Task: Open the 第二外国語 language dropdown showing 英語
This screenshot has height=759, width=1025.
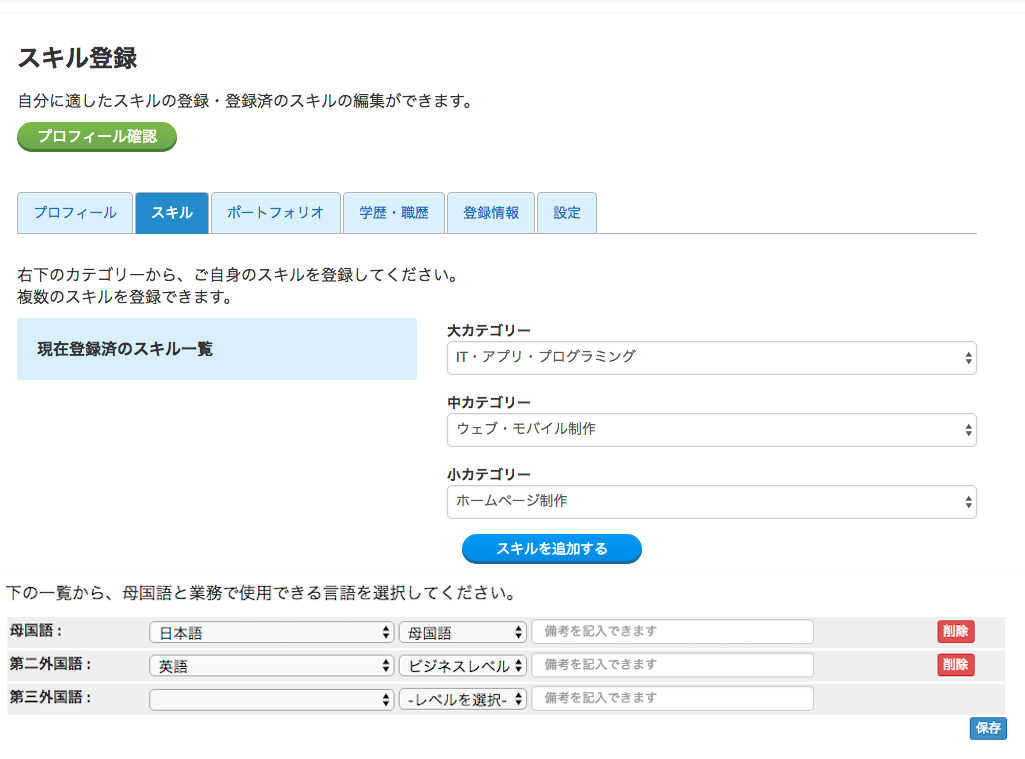Action: pyautogui.click(x=271, y=666)
